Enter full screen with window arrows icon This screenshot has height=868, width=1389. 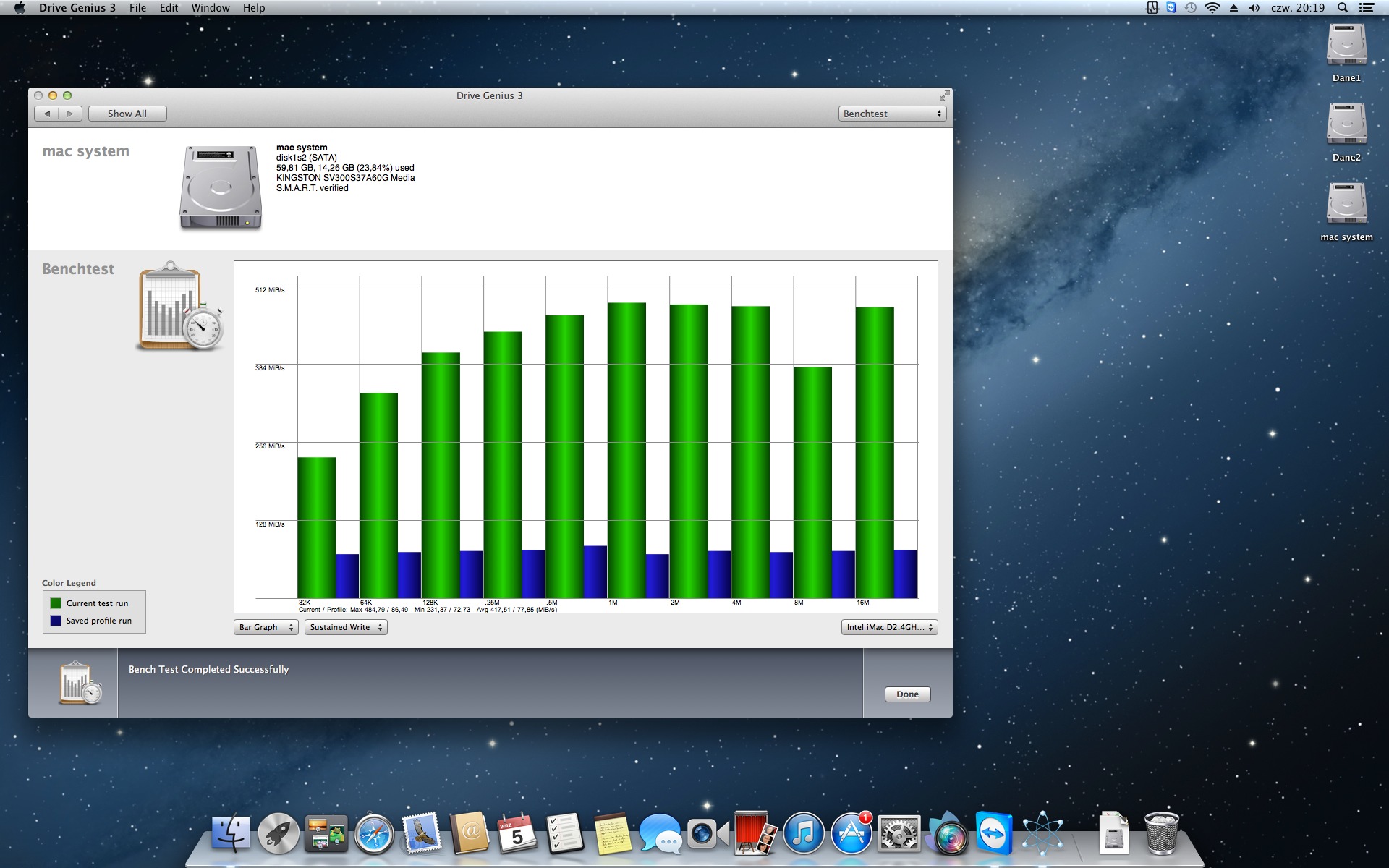[x=944, y=95]
